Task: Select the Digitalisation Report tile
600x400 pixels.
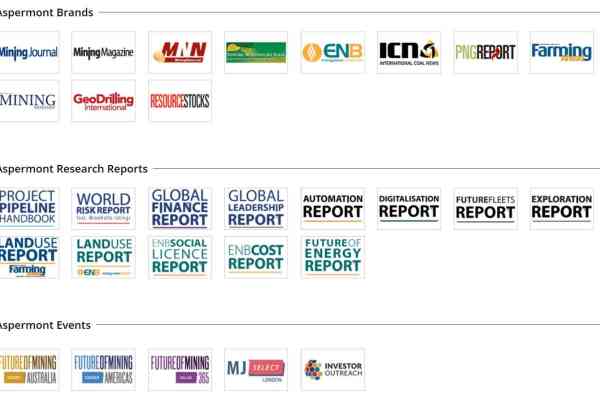Action: pyautogui.click(x=409, y=208)
